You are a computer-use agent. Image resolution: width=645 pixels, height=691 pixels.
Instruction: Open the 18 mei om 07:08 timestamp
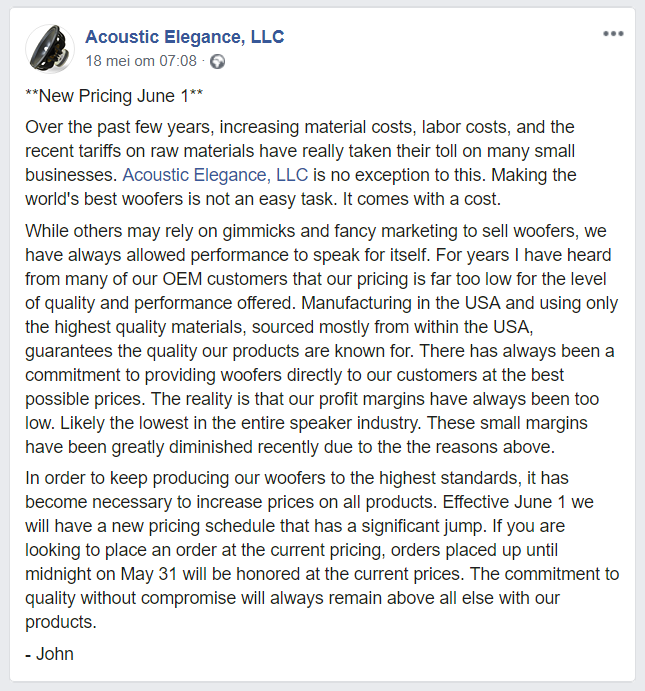pyautogui.click(x=141, y=61)
